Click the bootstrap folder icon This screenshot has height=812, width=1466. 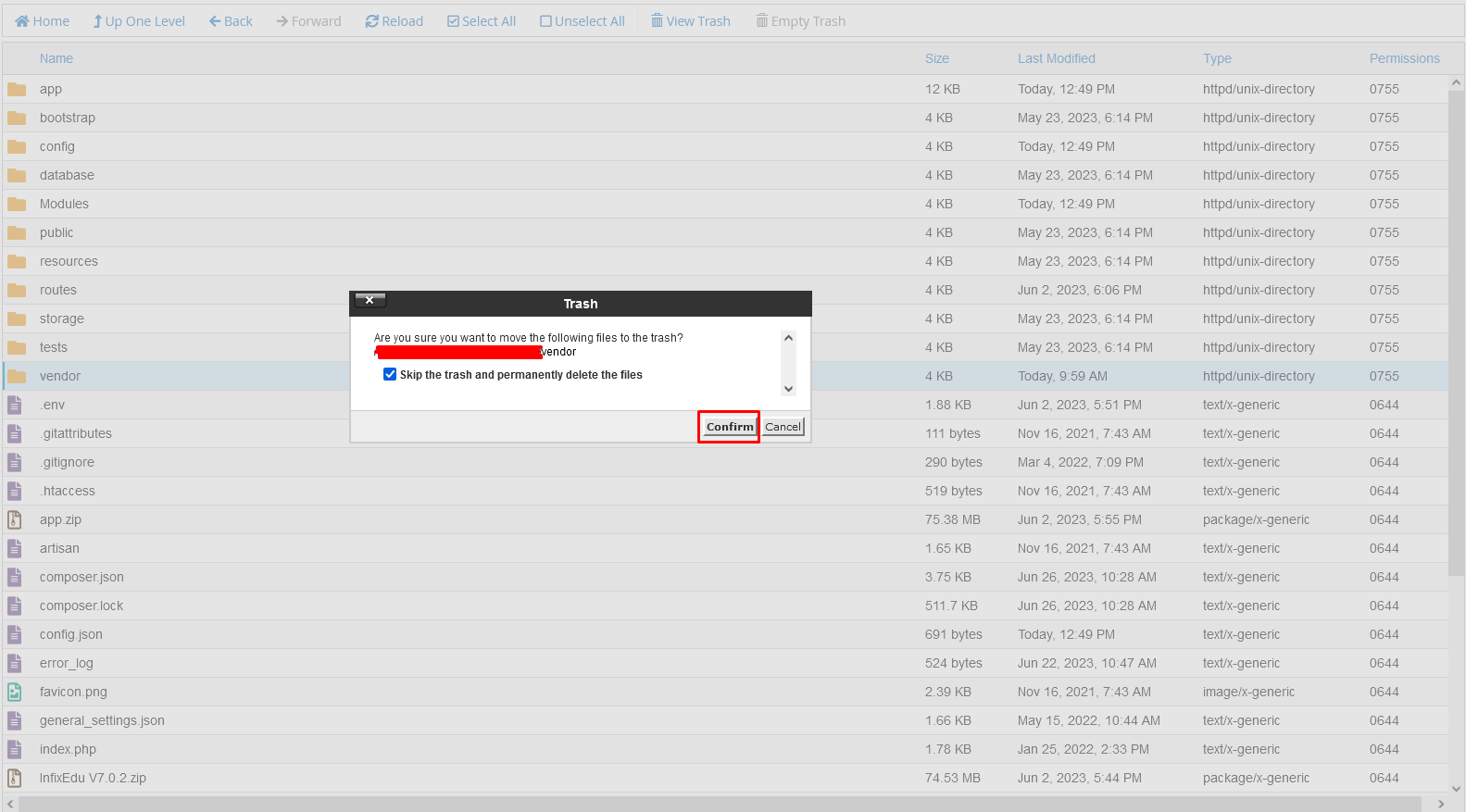(17, 118)
